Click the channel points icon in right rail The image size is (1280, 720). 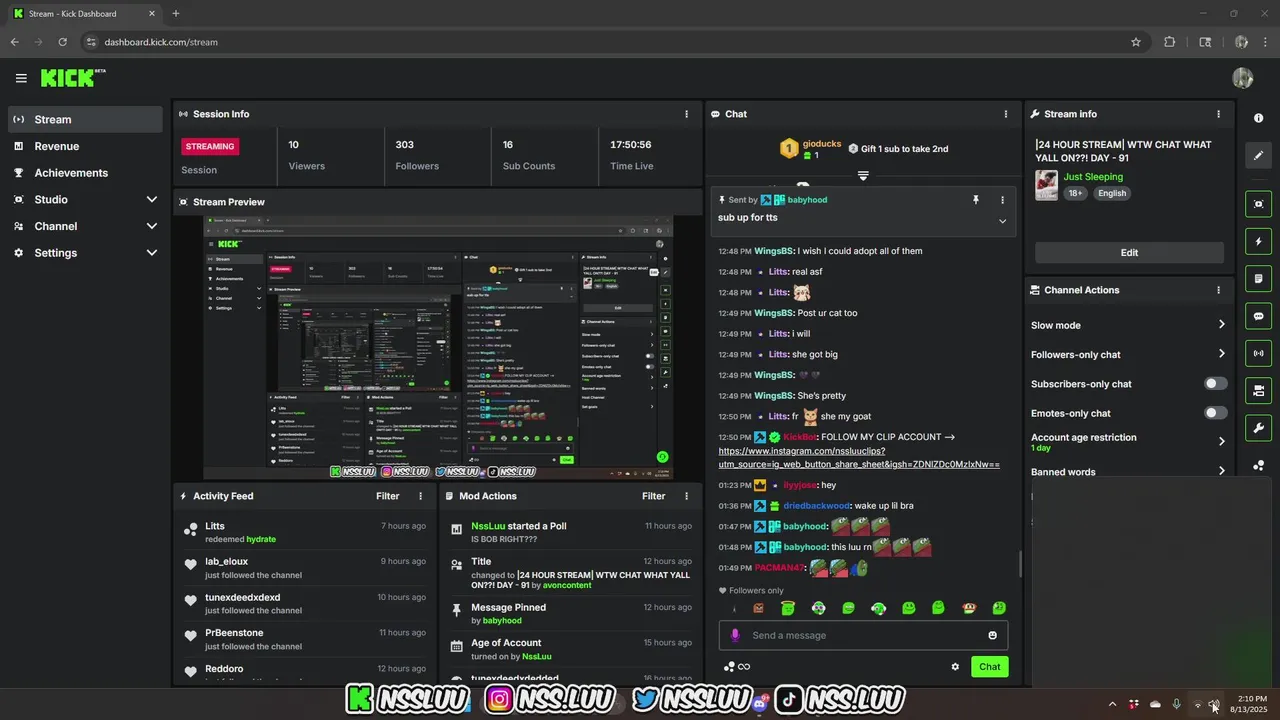(x=1258, y=465)
